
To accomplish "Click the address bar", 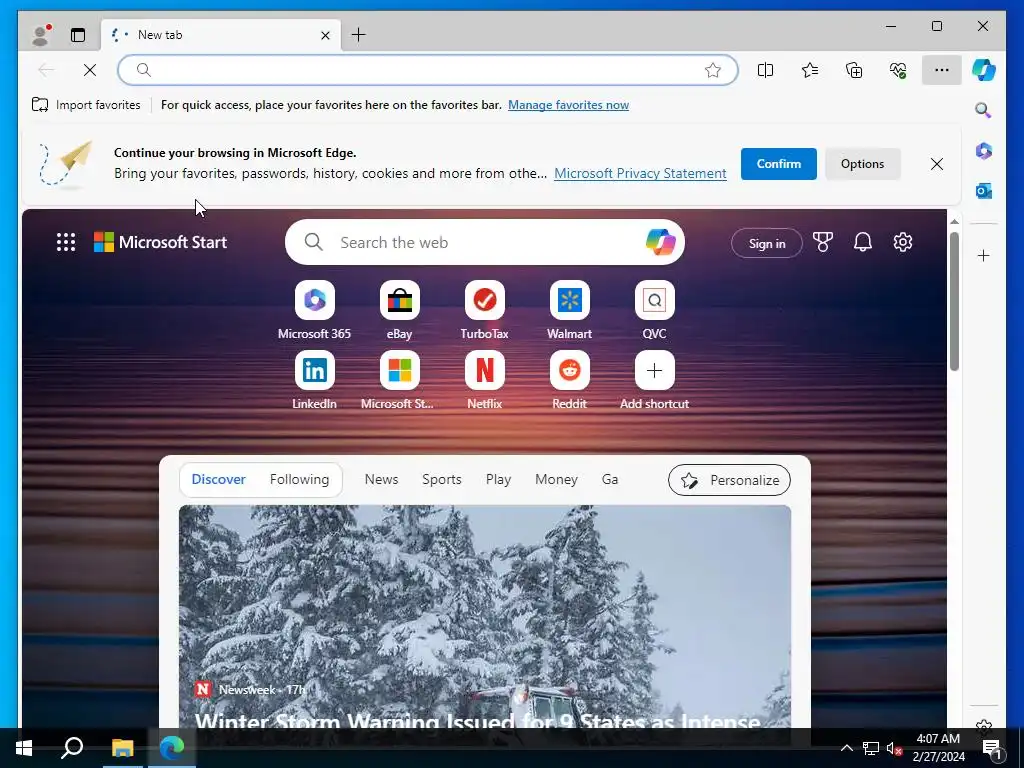I will point(428,70).
